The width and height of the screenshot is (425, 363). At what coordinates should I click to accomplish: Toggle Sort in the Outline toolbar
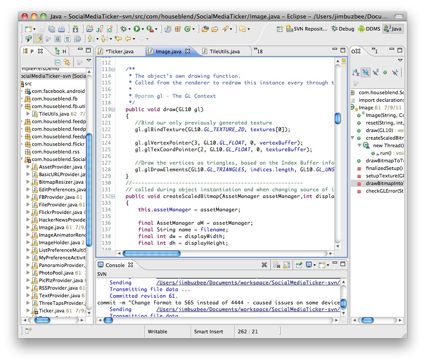point(356,72)
